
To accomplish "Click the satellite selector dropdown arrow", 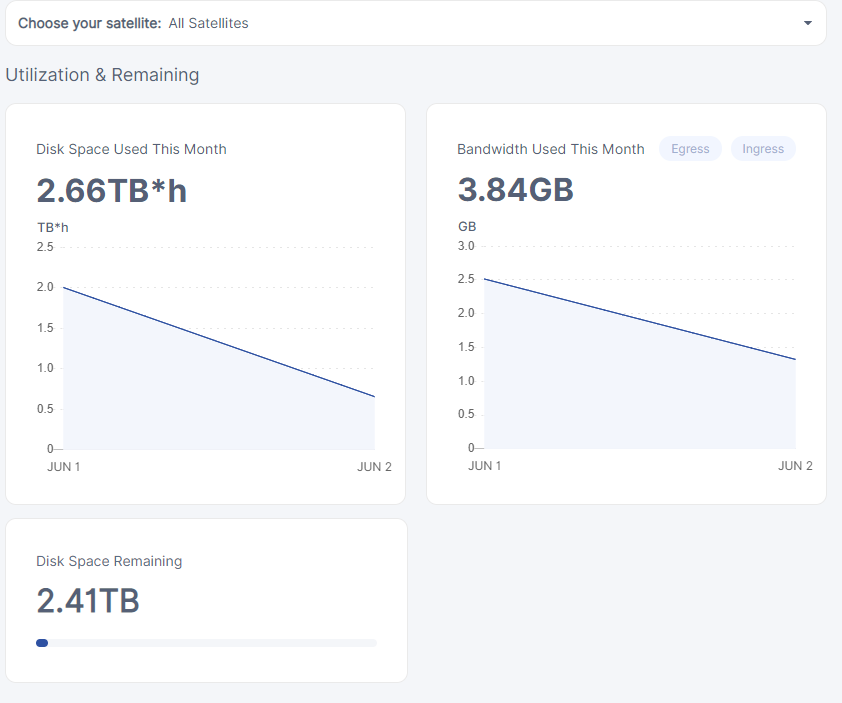I will (x=807, y=23).
